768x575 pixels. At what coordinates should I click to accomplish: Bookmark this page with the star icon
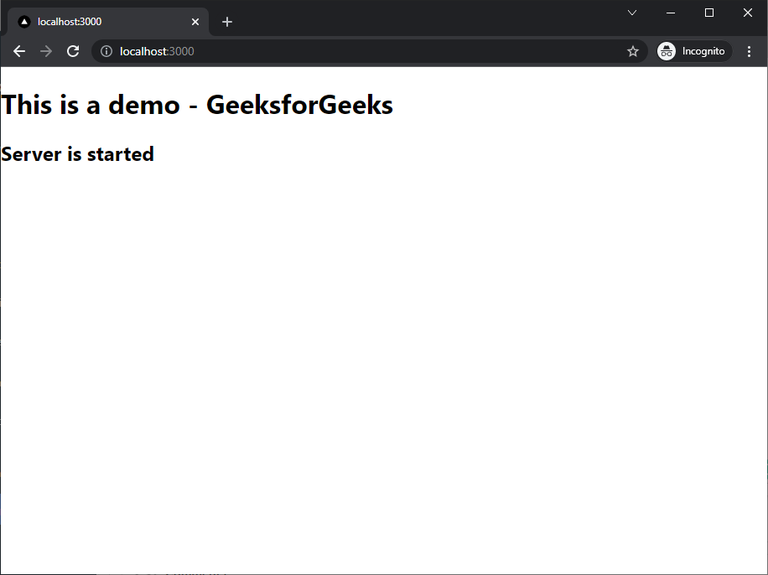(x=633, y=51)
